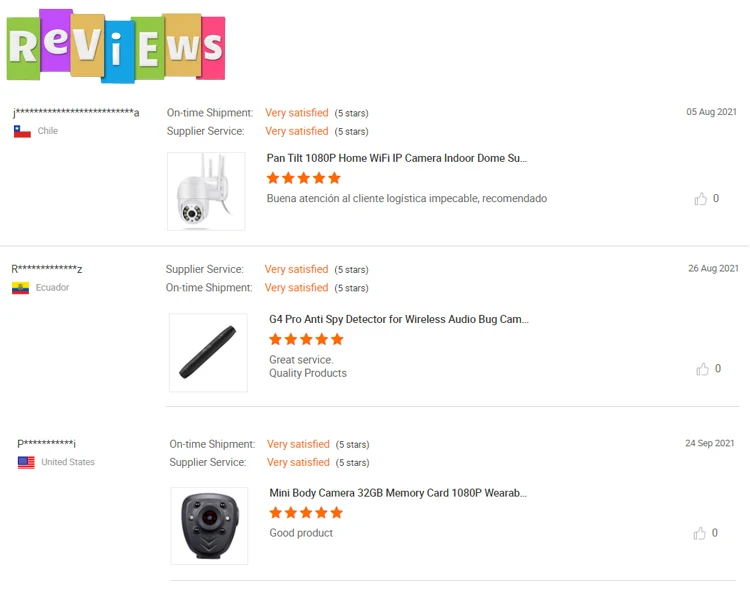Image resolution: width=750 pixels, height=595 pixels.
Task: Open Mini Body Camera 32GB product link
Action: click(x=398, y=493)
